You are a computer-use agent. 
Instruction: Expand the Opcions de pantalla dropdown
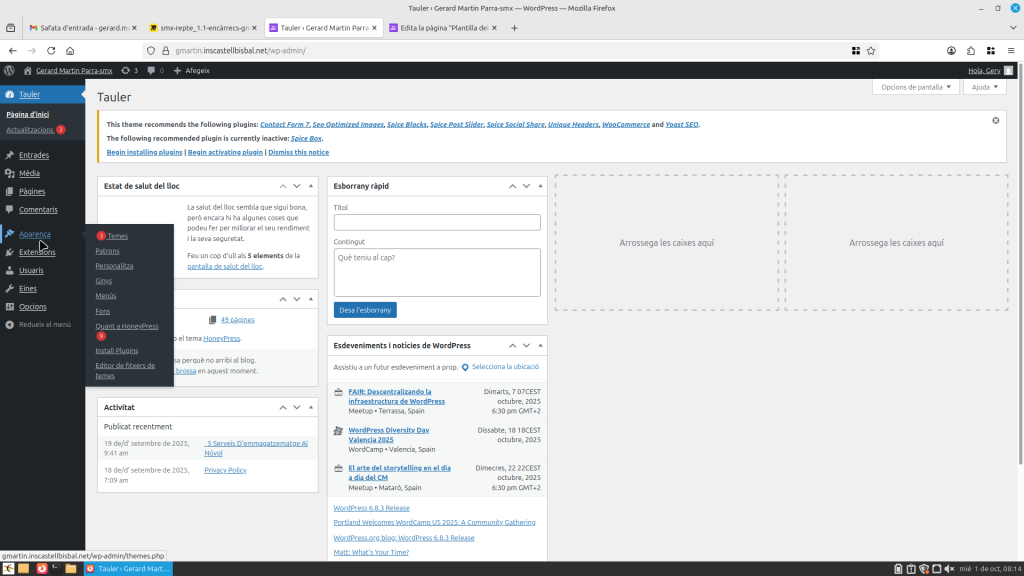click(x=915, y=87)
